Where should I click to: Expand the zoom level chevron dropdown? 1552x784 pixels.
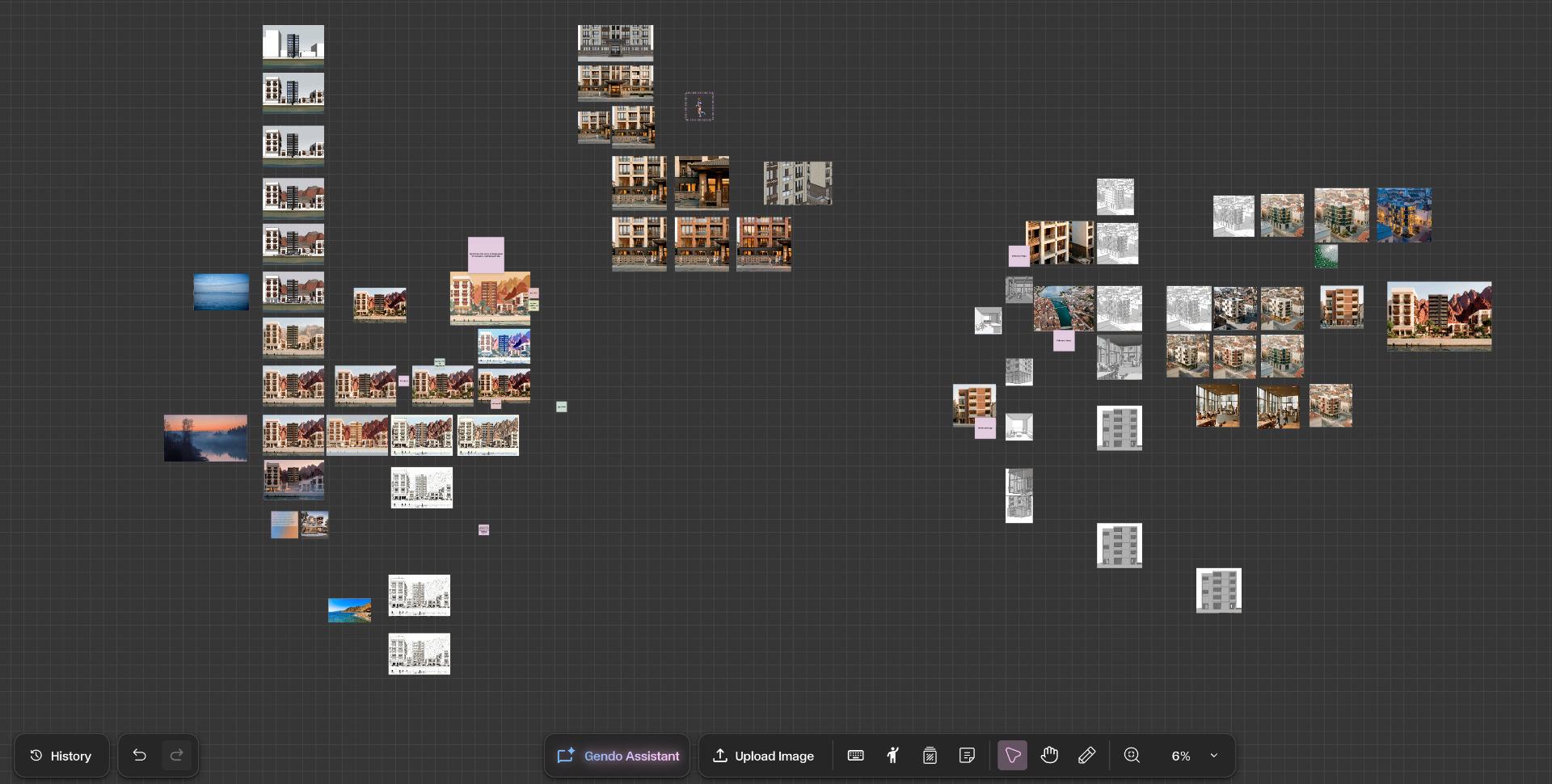pyautogui.click(x=1214, y=756)
